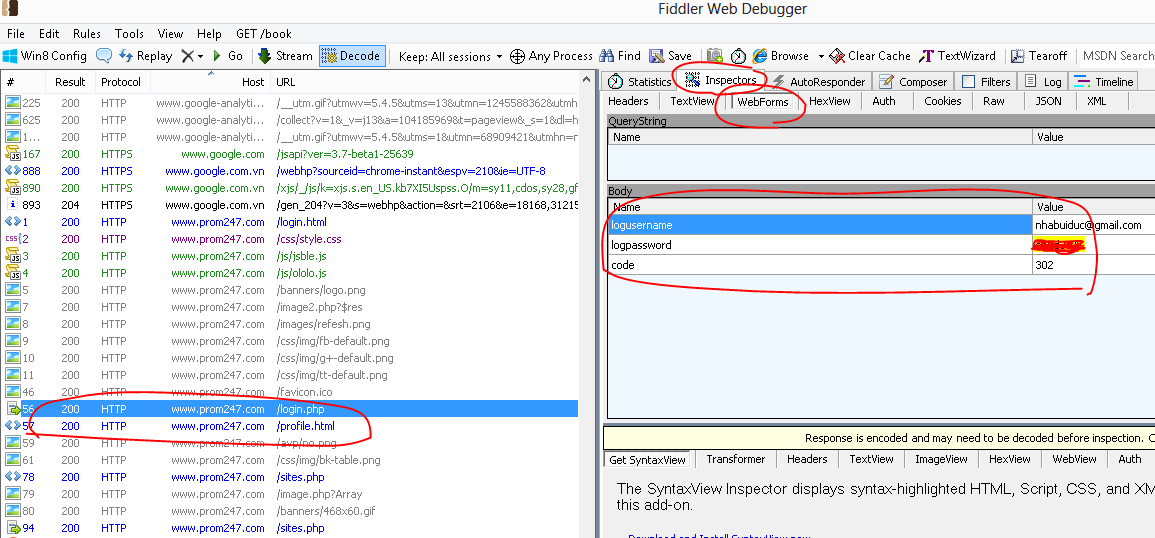Open the Help menu
The image size is (1155, 538).
point(209,34)
